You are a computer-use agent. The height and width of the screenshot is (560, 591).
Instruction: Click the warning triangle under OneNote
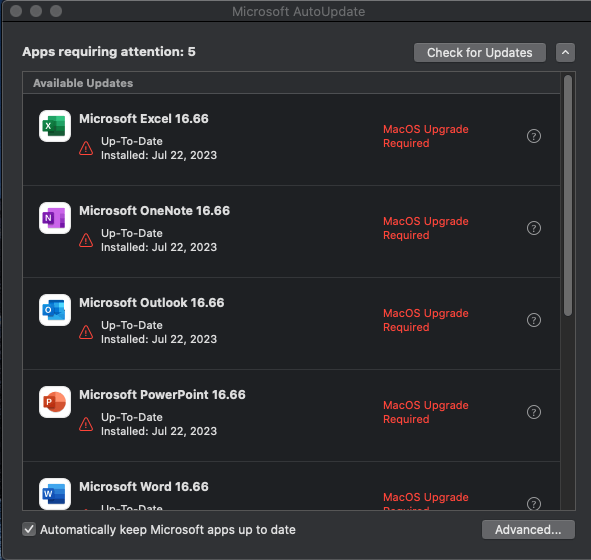click(x=86, y=240)
